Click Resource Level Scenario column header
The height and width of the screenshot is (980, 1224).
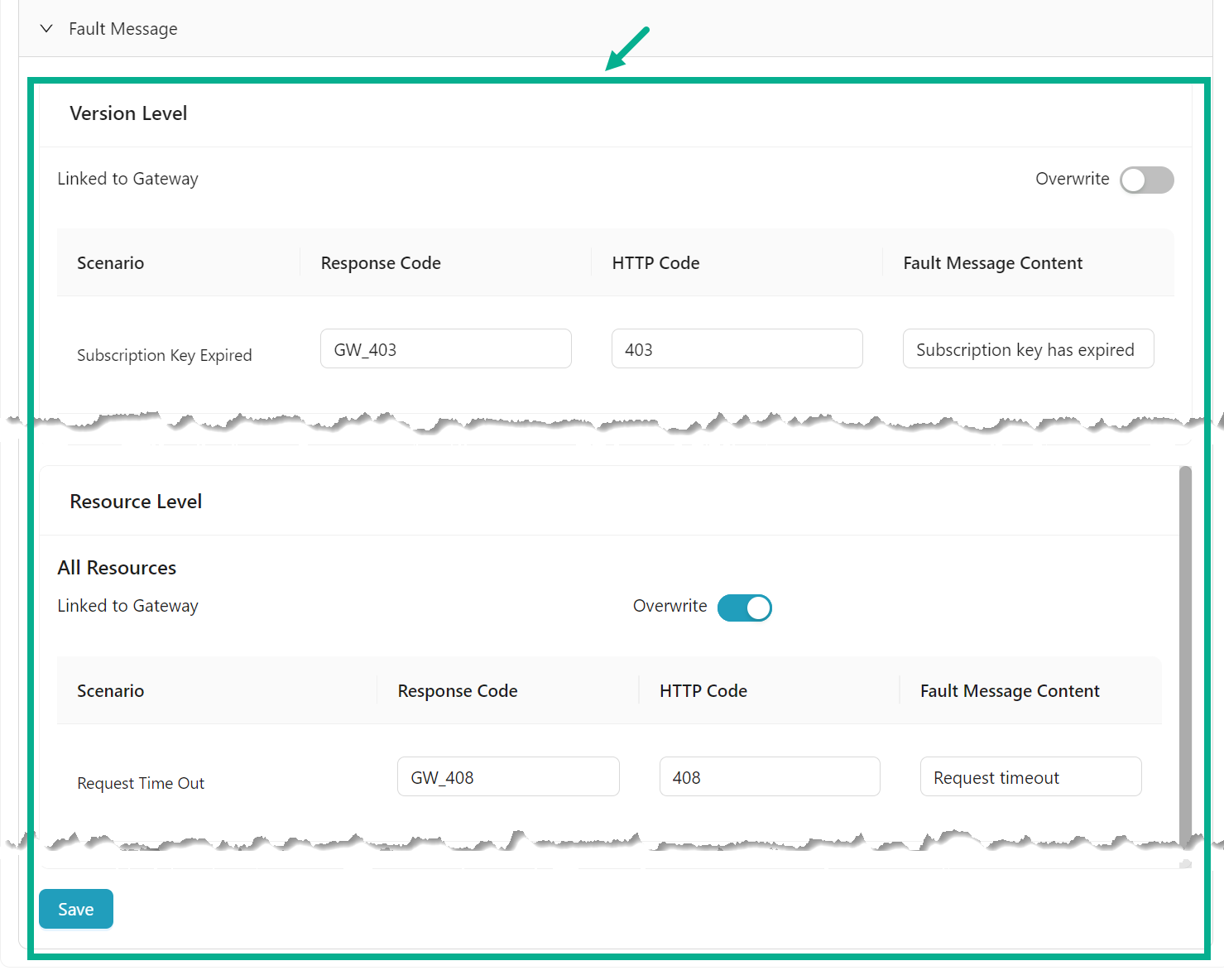pyautogui.click(x=111, y=691)
